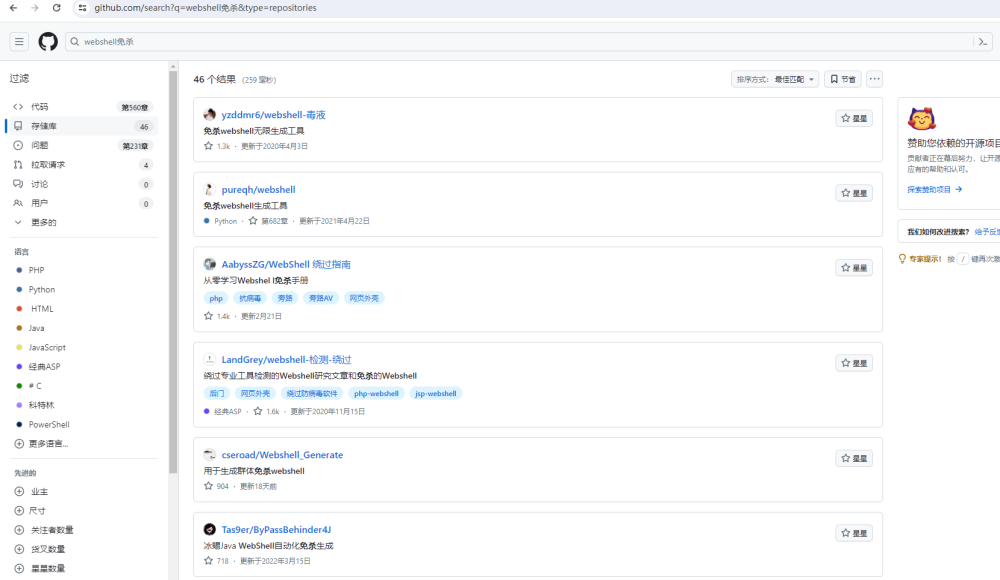
Task: Star the LandGrey repository
Action: 854,363
